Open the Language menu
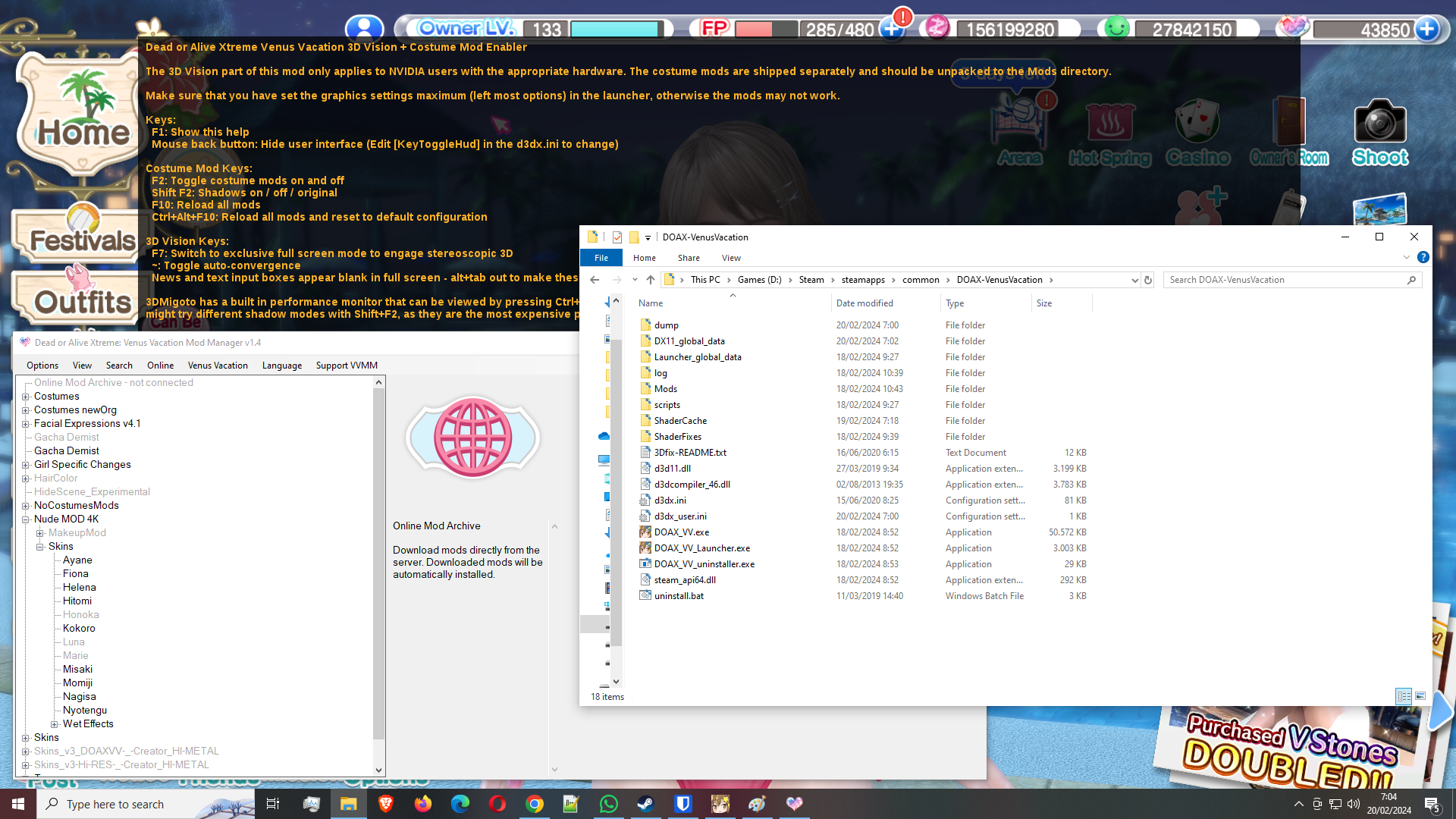The width and height of the screenshot is (1456, 819). (282, 366)
